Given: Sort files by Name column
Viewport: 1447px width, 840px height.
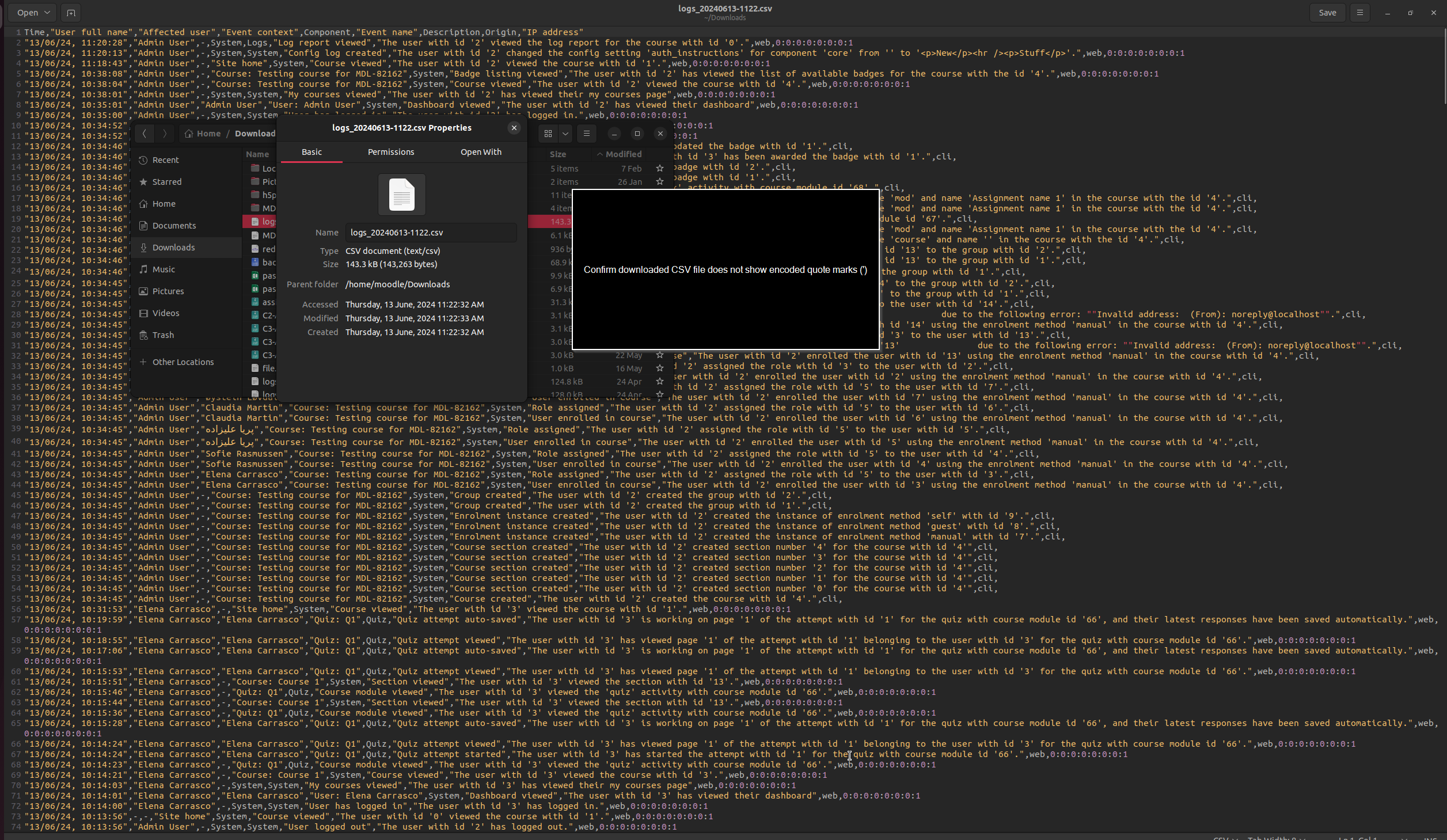Looking at the screenshot, I should pyautogui.click(x=257, y=154).
